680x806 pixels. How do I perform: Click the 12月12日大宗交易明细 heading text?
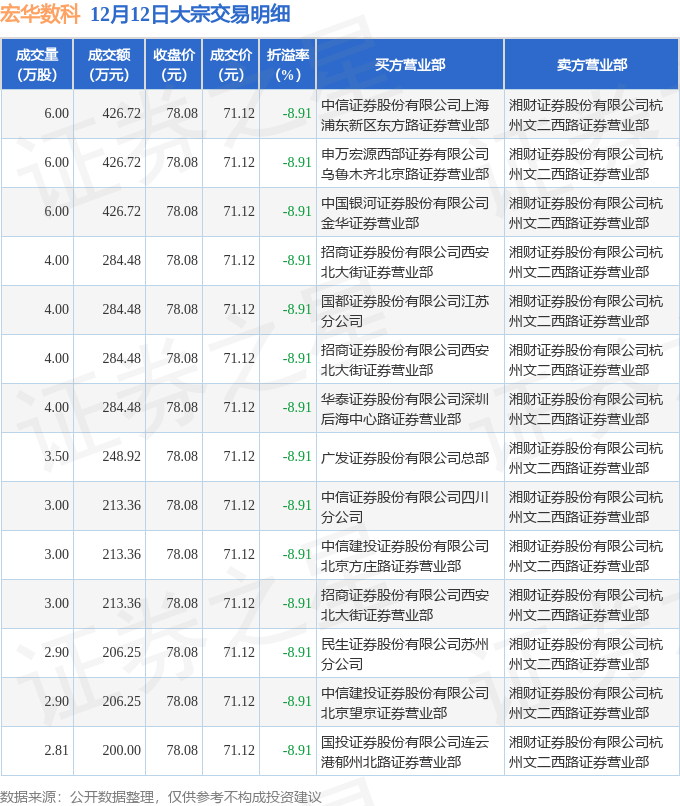pyautogui.click(x=190, y=15)
